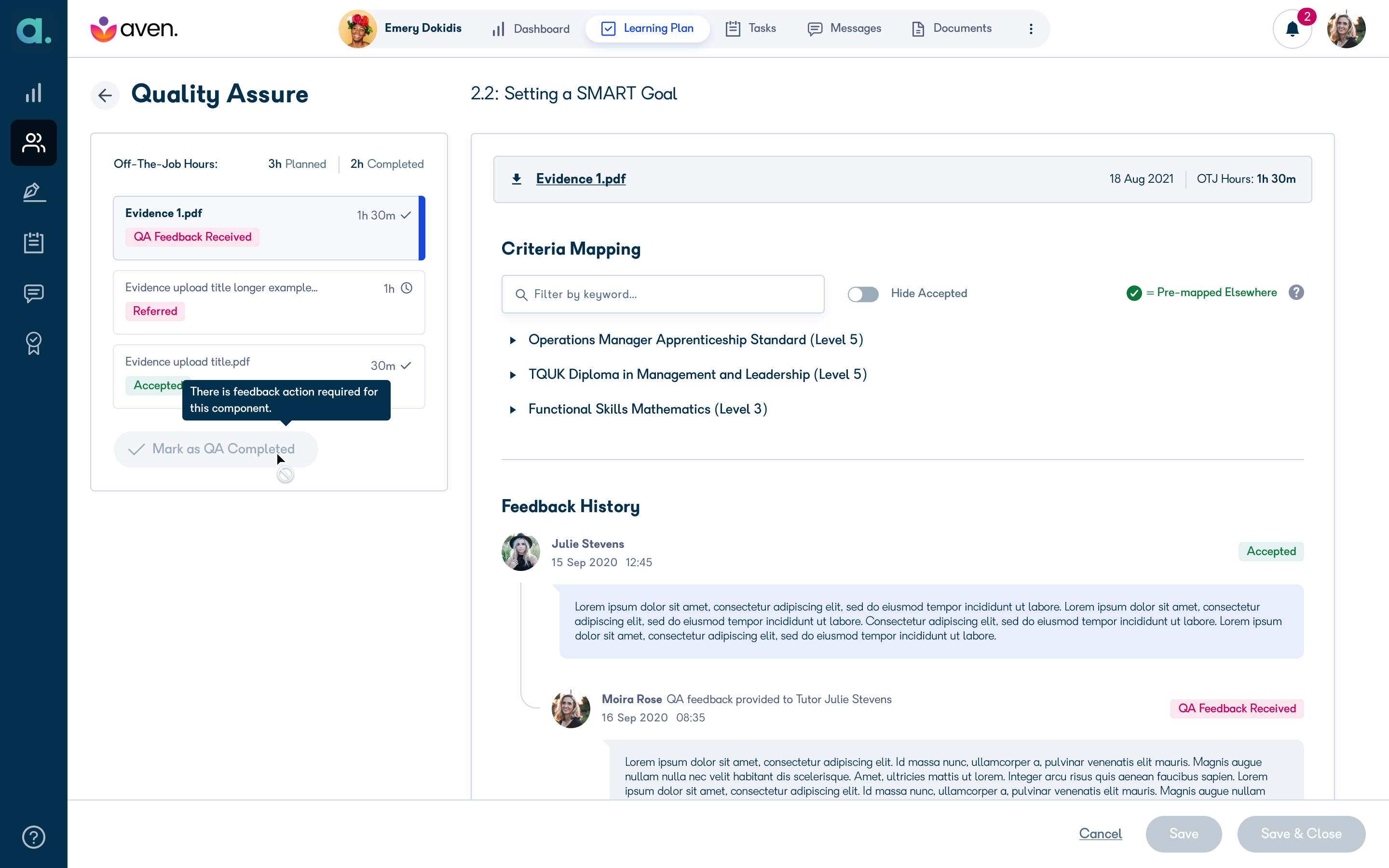Open the three-dot more options menu
The height and width of the screenshot is (868, 1389).
click(x=1031, y=29)
